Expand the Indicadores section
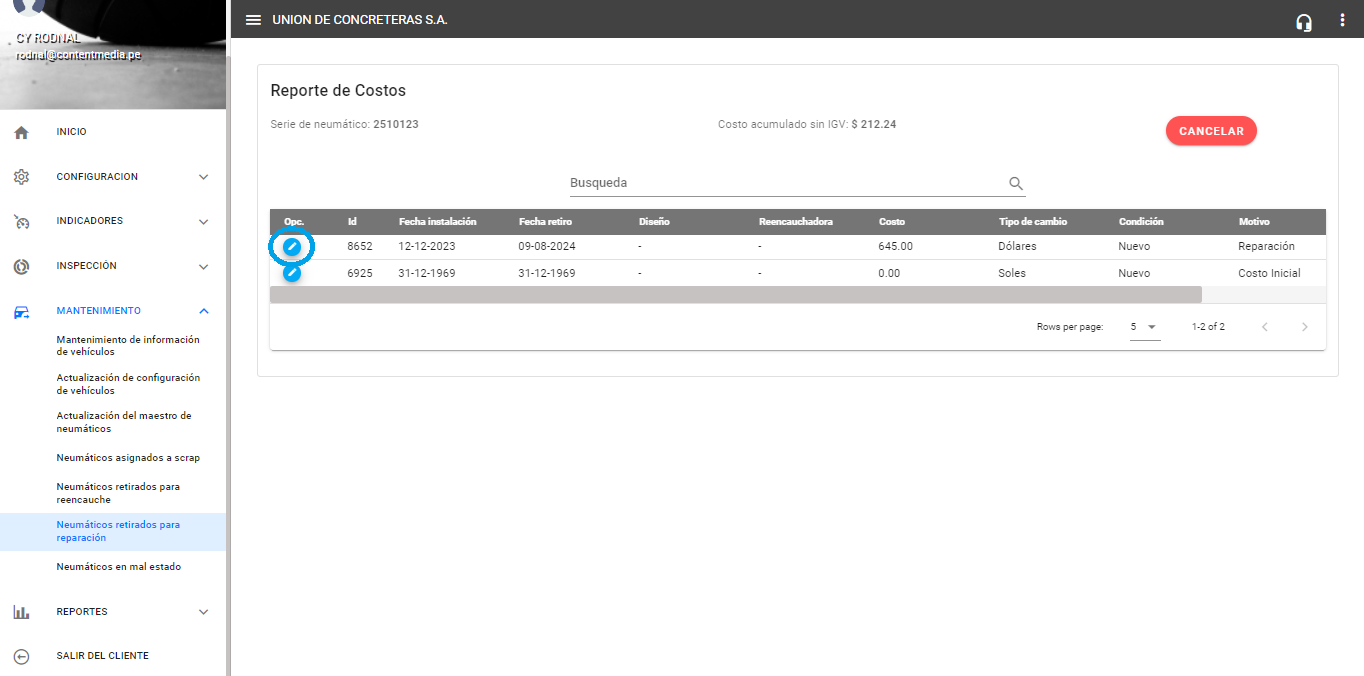This screenshot has height=676, width=1364. click(203, 221)
